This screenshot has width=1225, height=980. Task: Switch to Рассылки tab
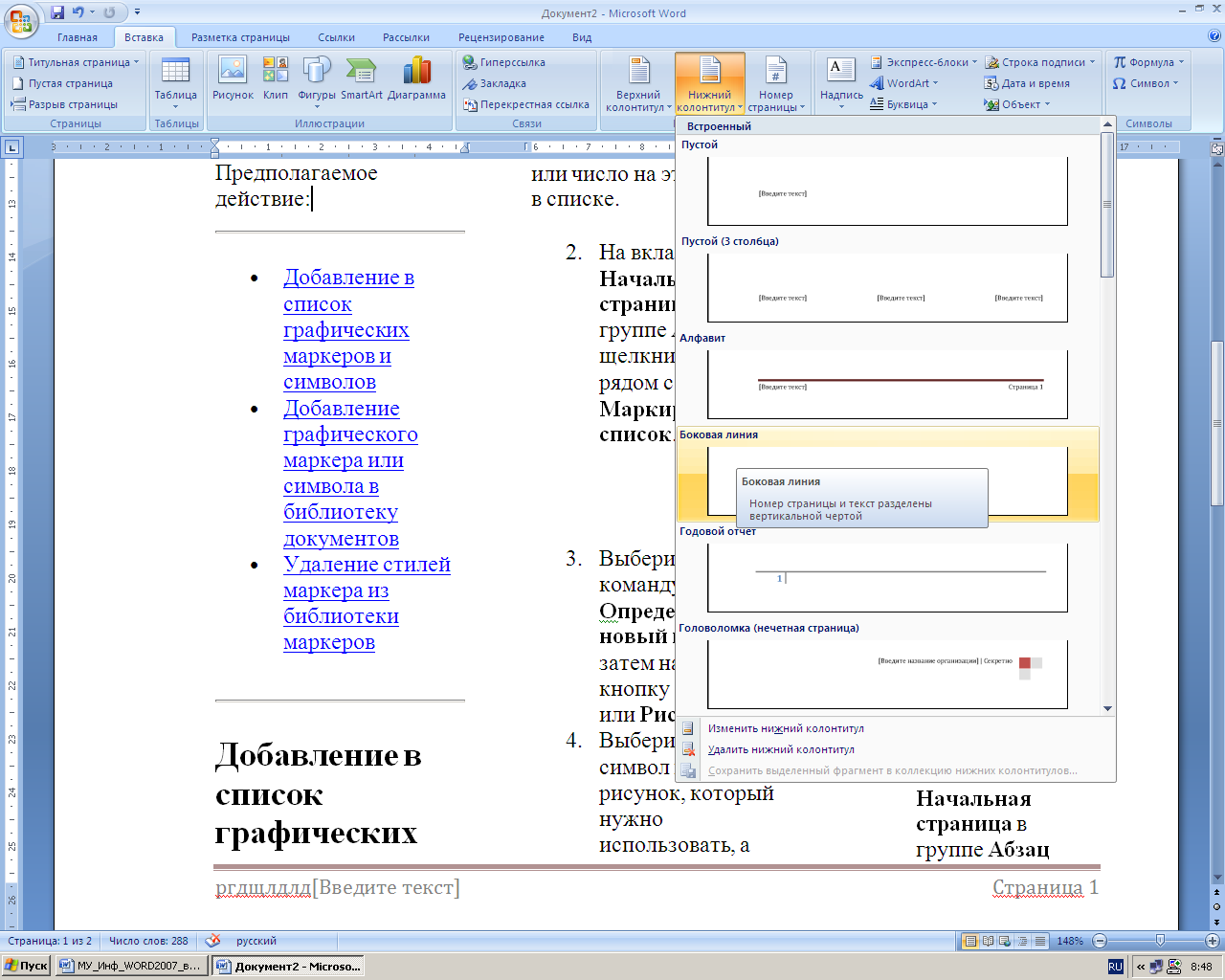coord(406,37)
